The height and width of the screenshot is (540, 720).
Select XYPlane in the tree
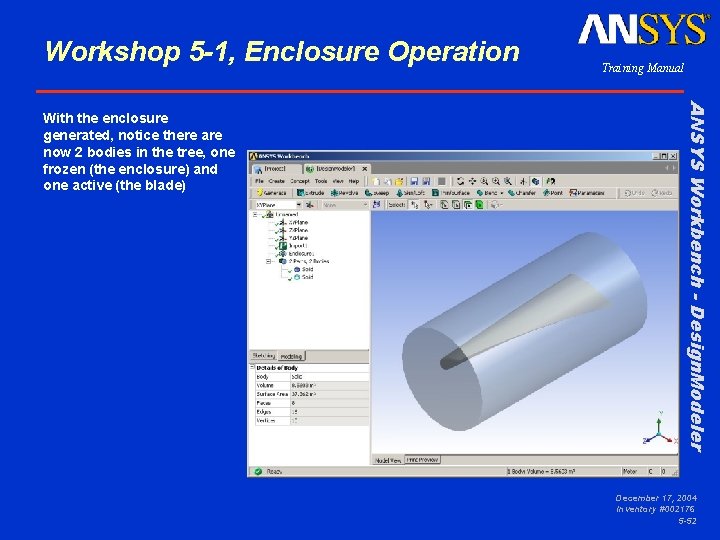coord(298,222)
